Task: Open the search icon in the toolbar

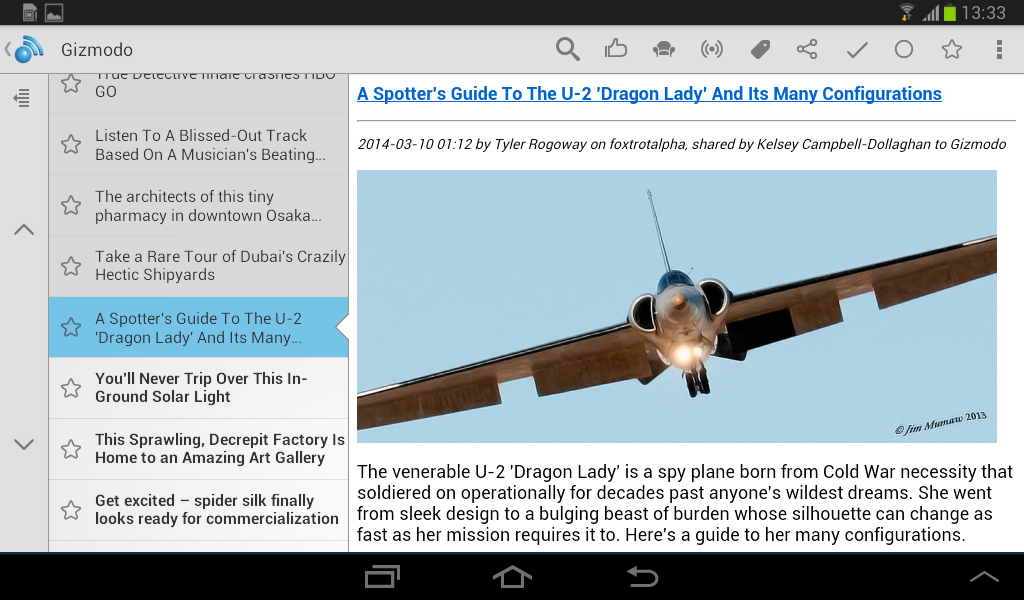Action: (567, 48)
